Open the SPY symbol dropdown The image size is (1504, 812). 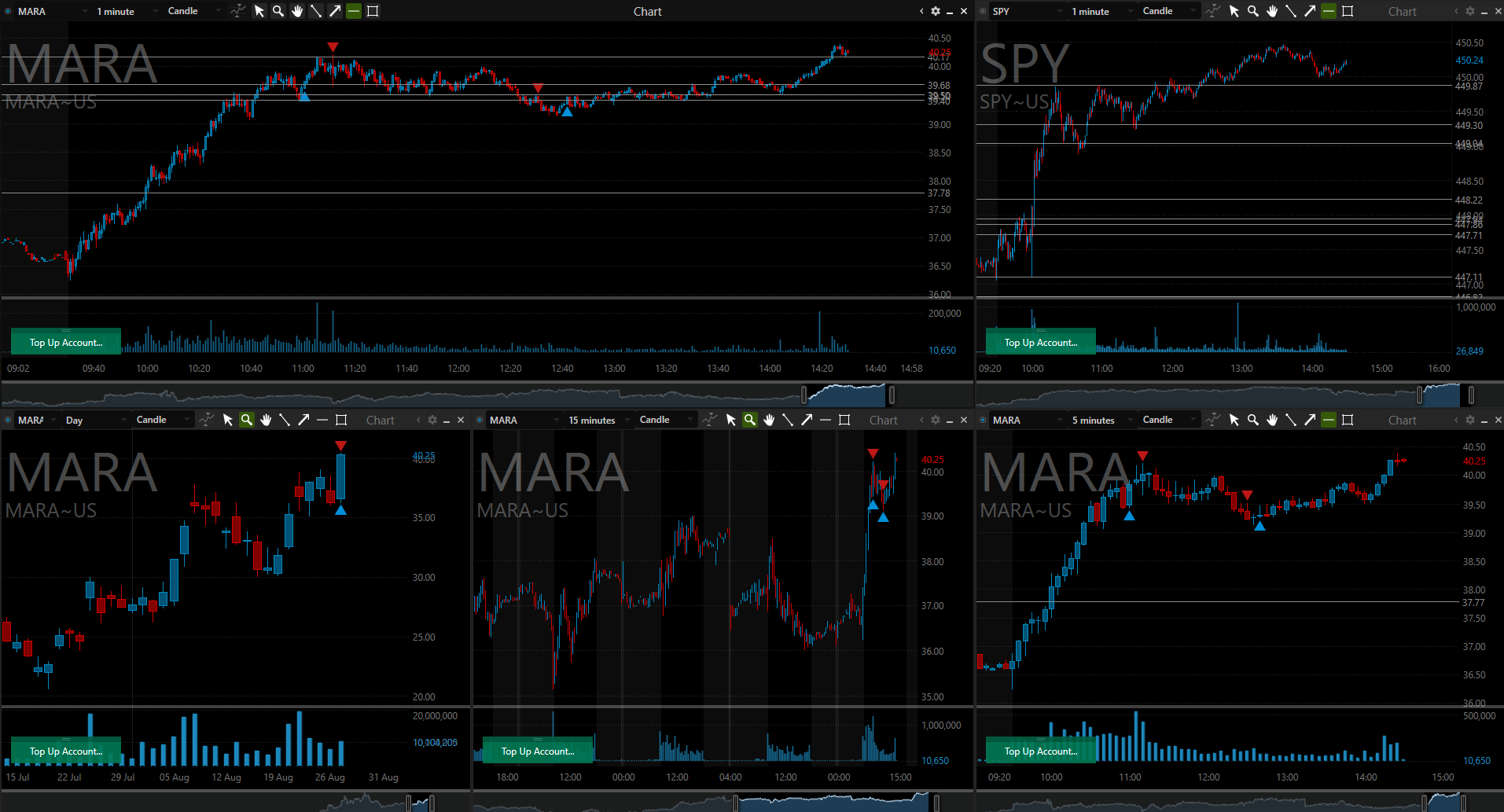tap(1027, 11)
